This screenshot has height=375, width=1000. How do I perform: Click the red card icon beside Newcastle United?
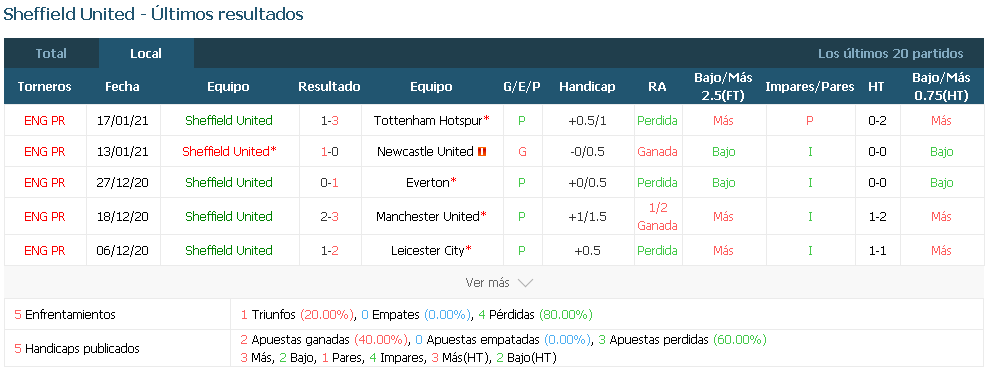coord(482,152)
